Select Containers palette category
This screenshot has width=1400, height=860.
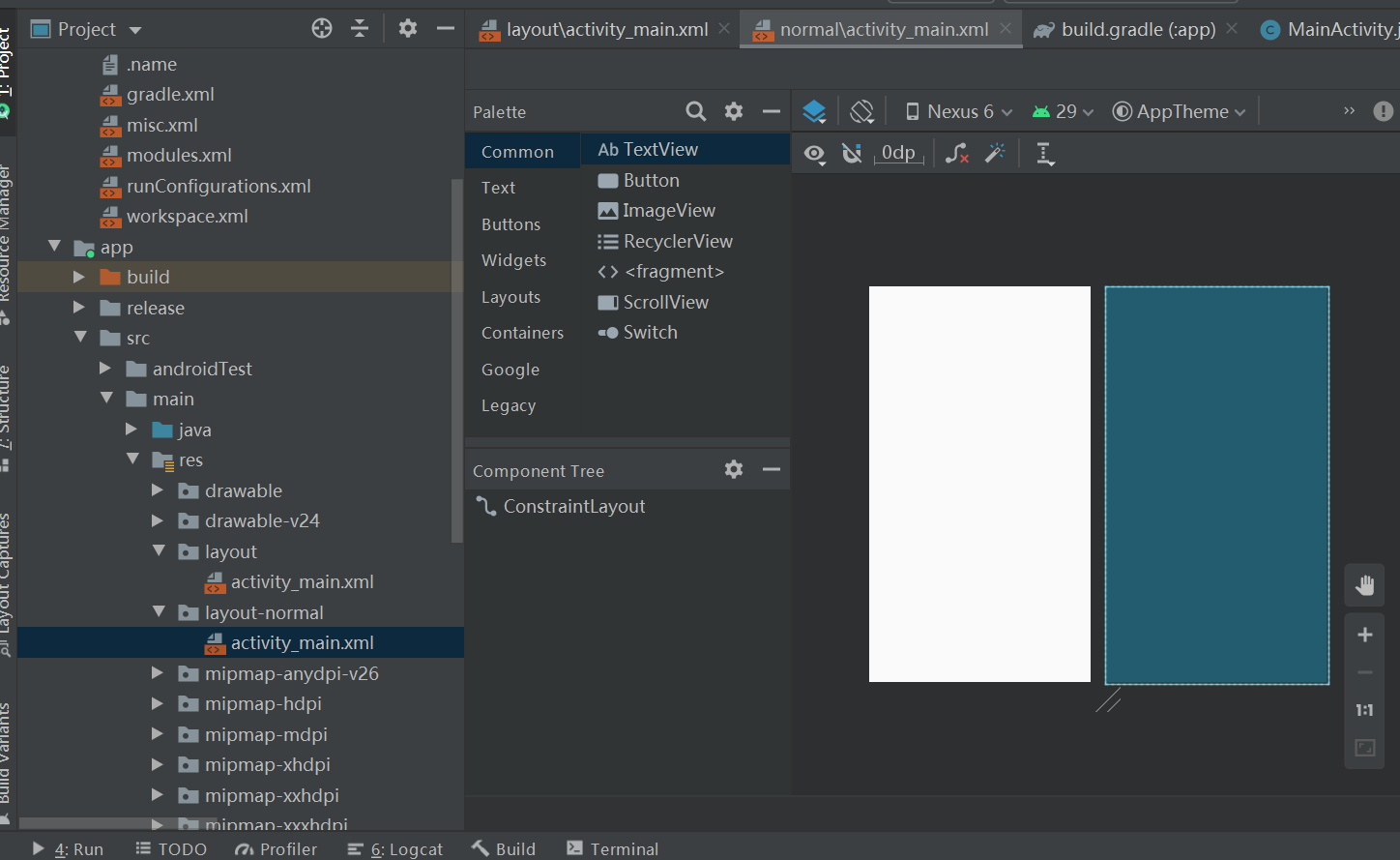click(x=522, y=333)
